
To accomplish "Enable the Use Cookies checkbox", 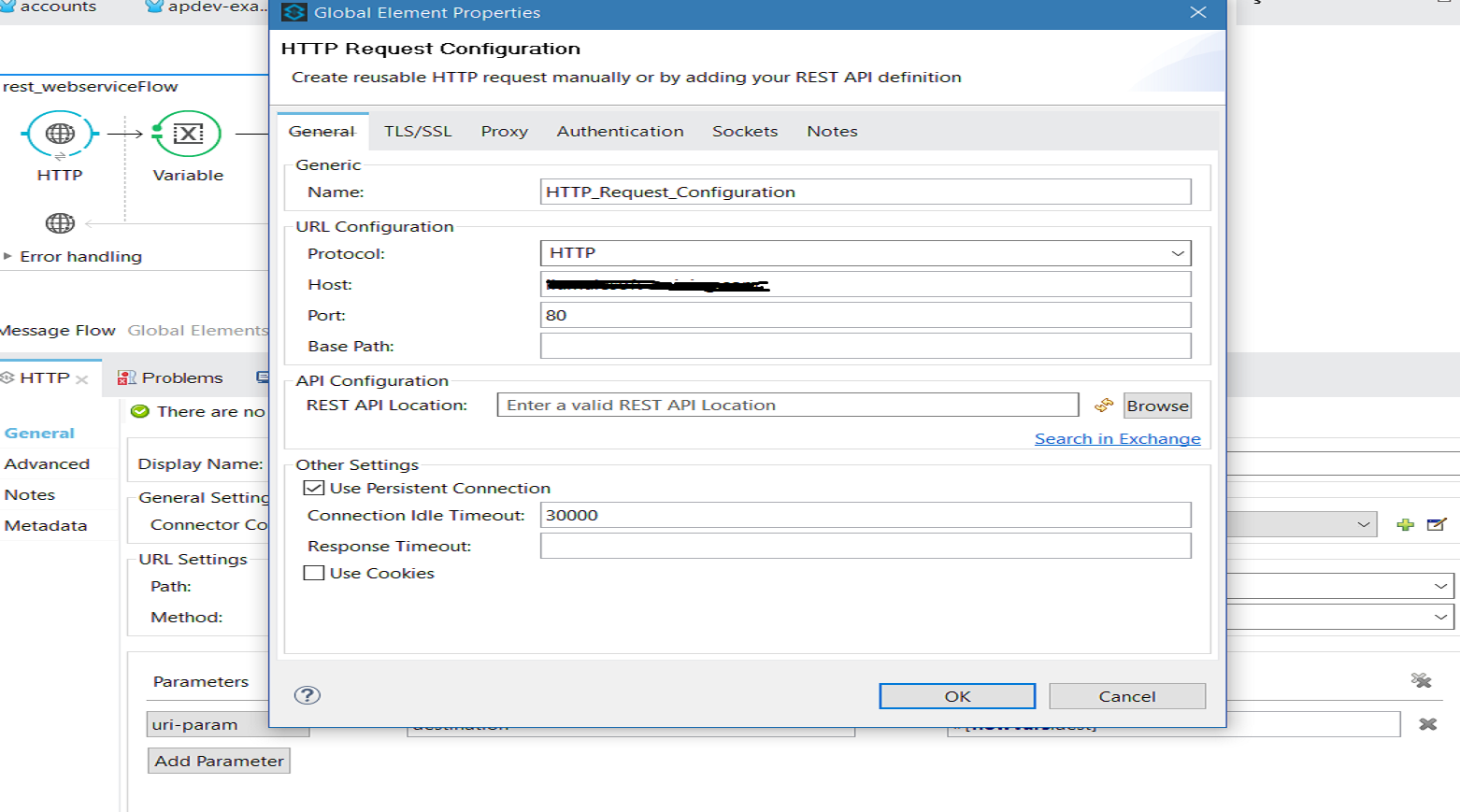I will click(x=314, y=573).
